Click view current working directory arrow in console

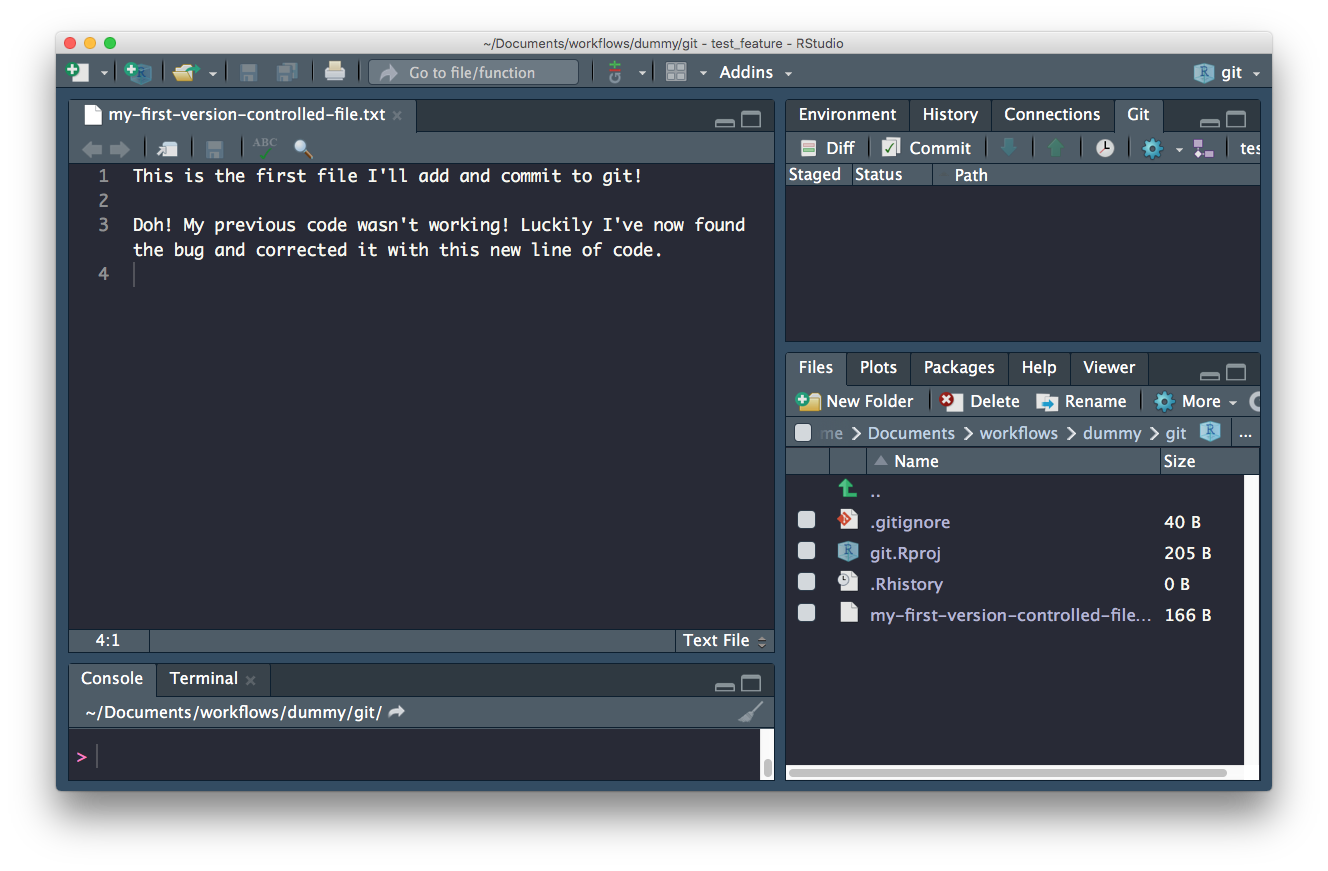(x=396, y=712)
